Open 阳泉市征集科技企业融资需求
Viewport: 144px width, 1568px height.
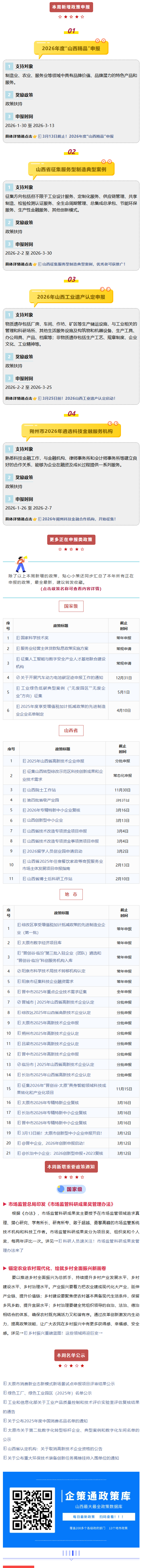[47, 981]
